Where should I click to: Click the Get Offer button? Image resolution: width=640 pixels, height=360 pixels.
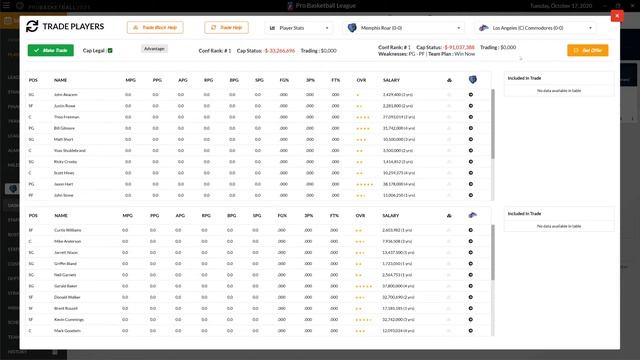[x=587, y=50]
